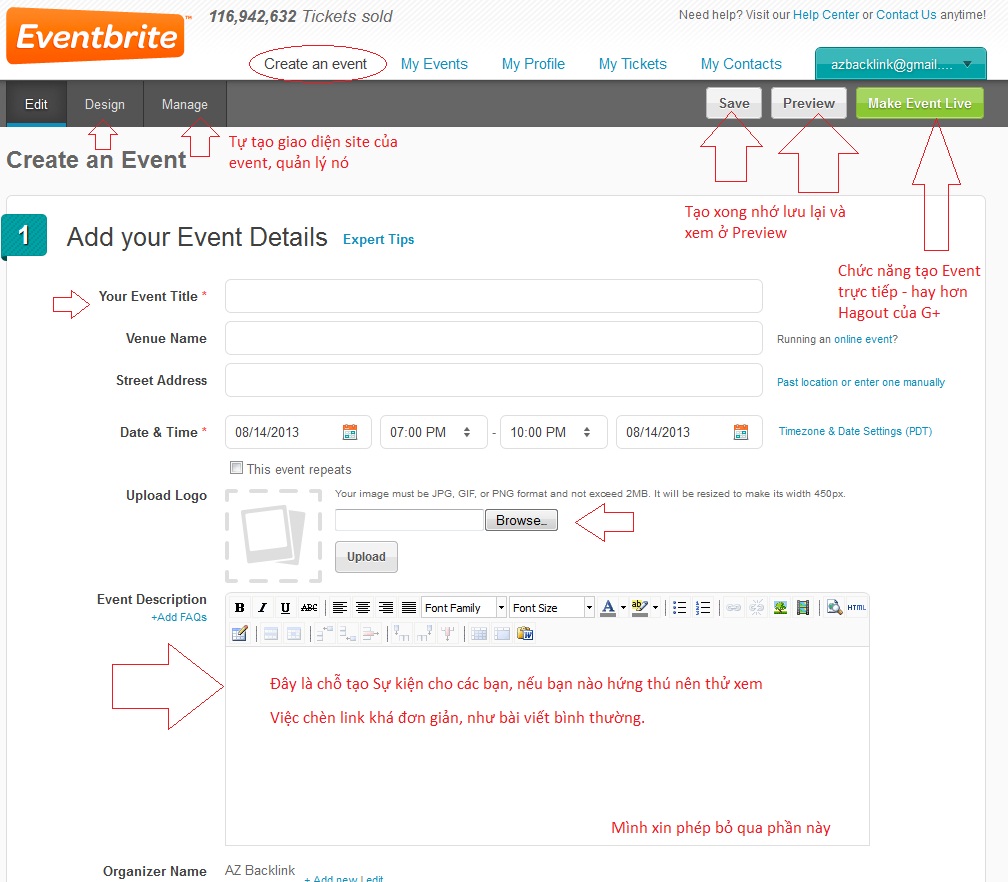Justify description text fully
1008x882 pixels.
pyautogui.click(x=409, y=608)
